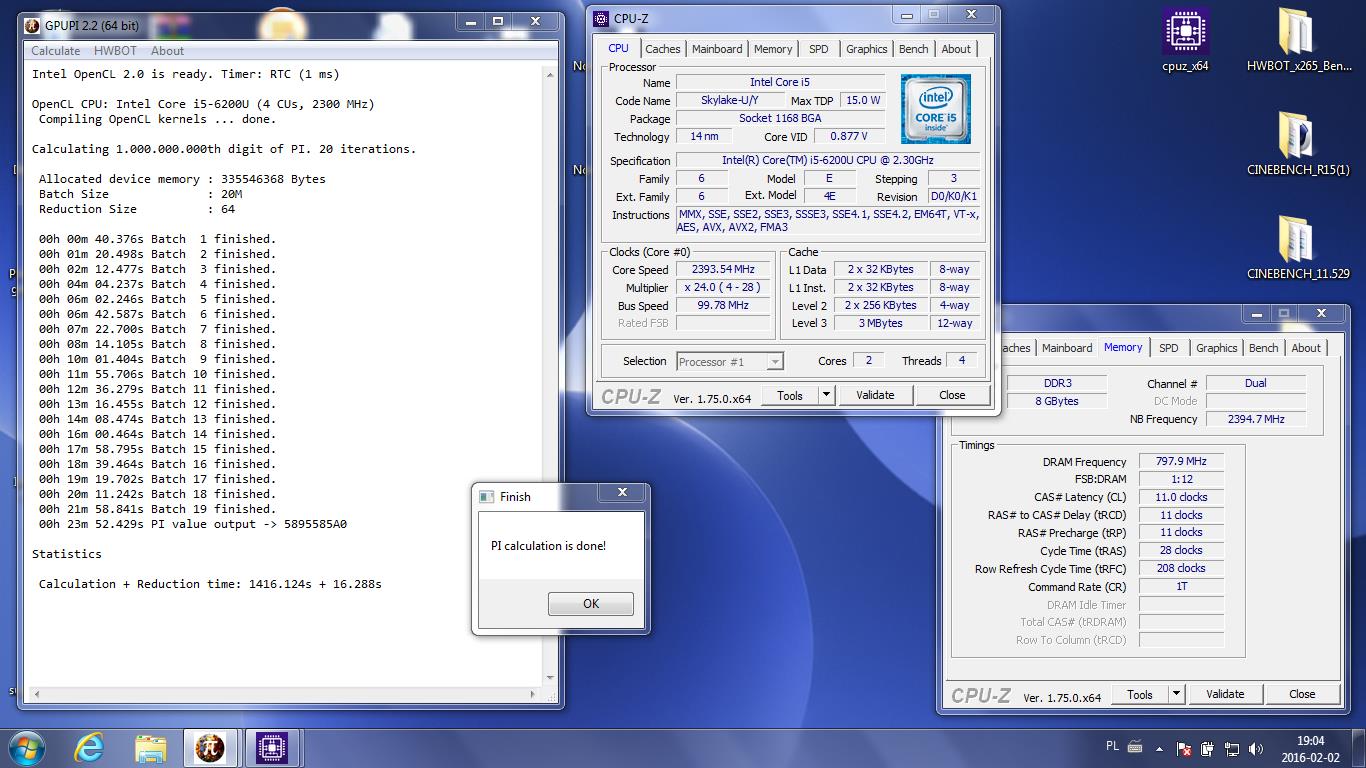Click the PI value output line 5895585A0
The image size is (1366, 768).
193,524
